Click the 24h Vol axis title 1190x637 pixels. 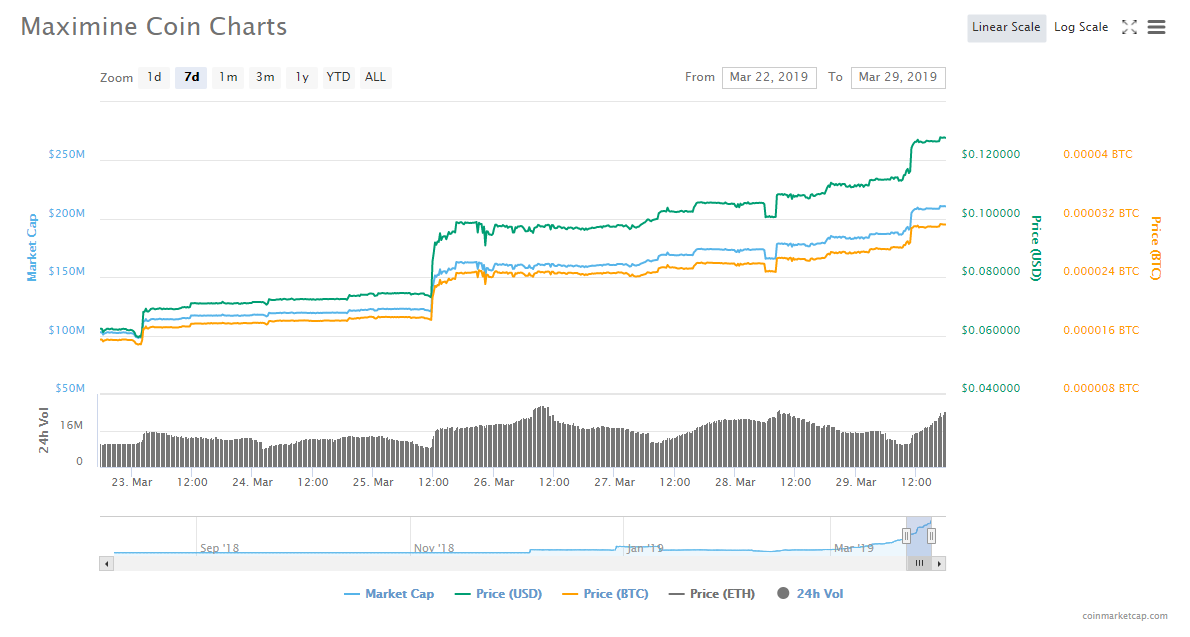(43, 430)
